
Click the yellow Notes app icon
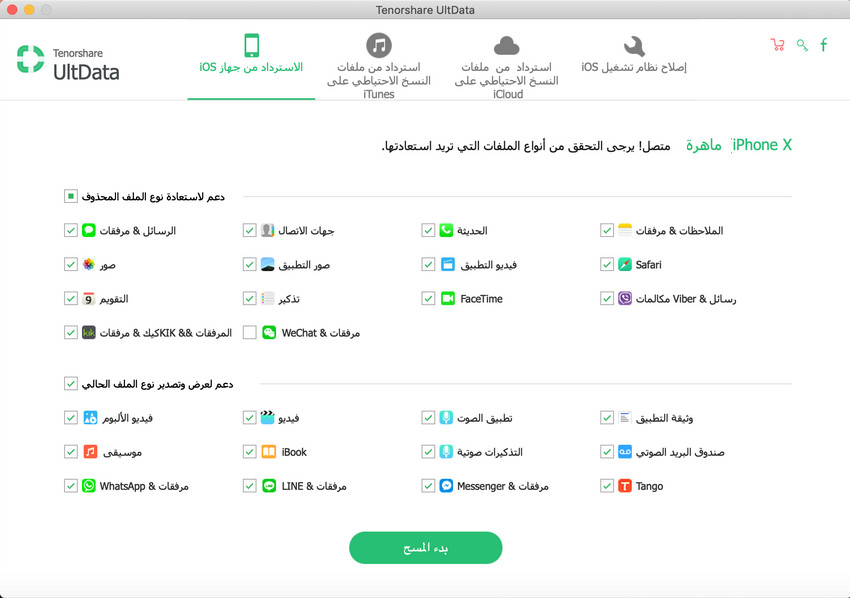coord(625,230)
